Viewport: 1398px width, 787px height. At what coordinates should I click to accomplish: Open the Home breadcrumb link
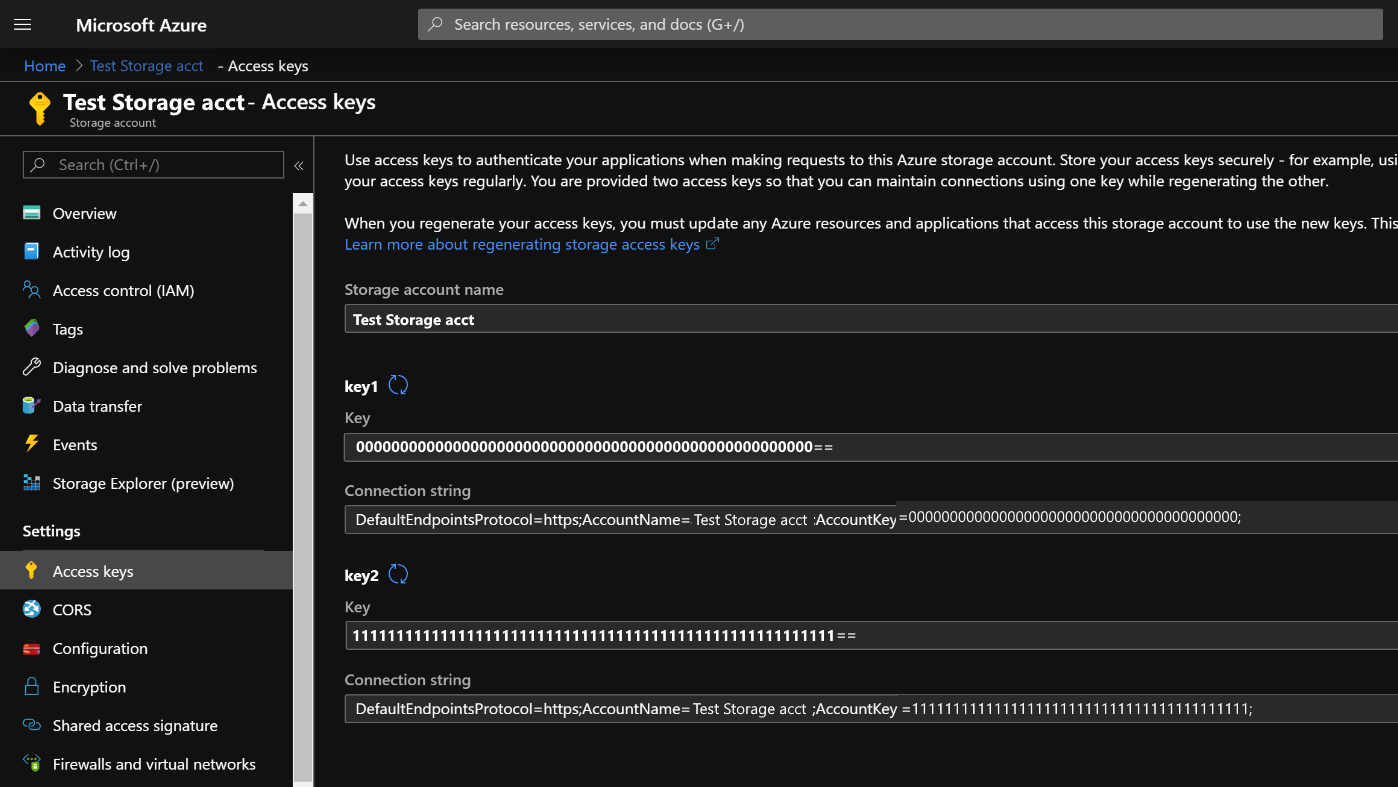pos(44,66)
